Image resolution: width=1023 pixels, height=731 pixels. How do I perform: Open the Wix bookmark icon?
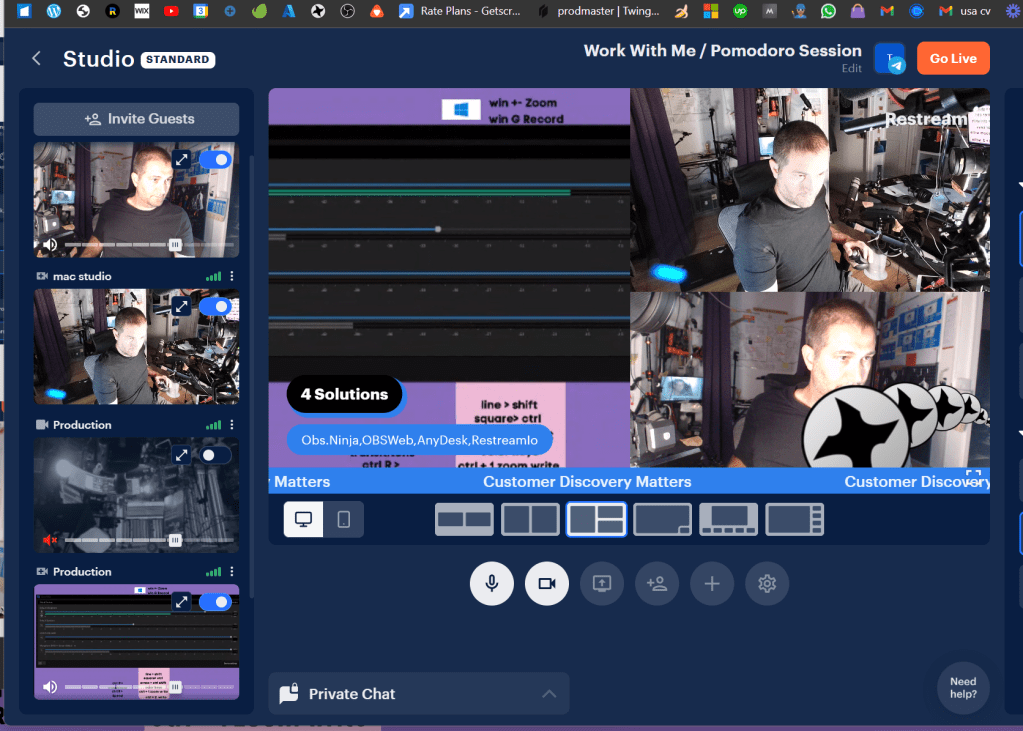coord(142,11)
